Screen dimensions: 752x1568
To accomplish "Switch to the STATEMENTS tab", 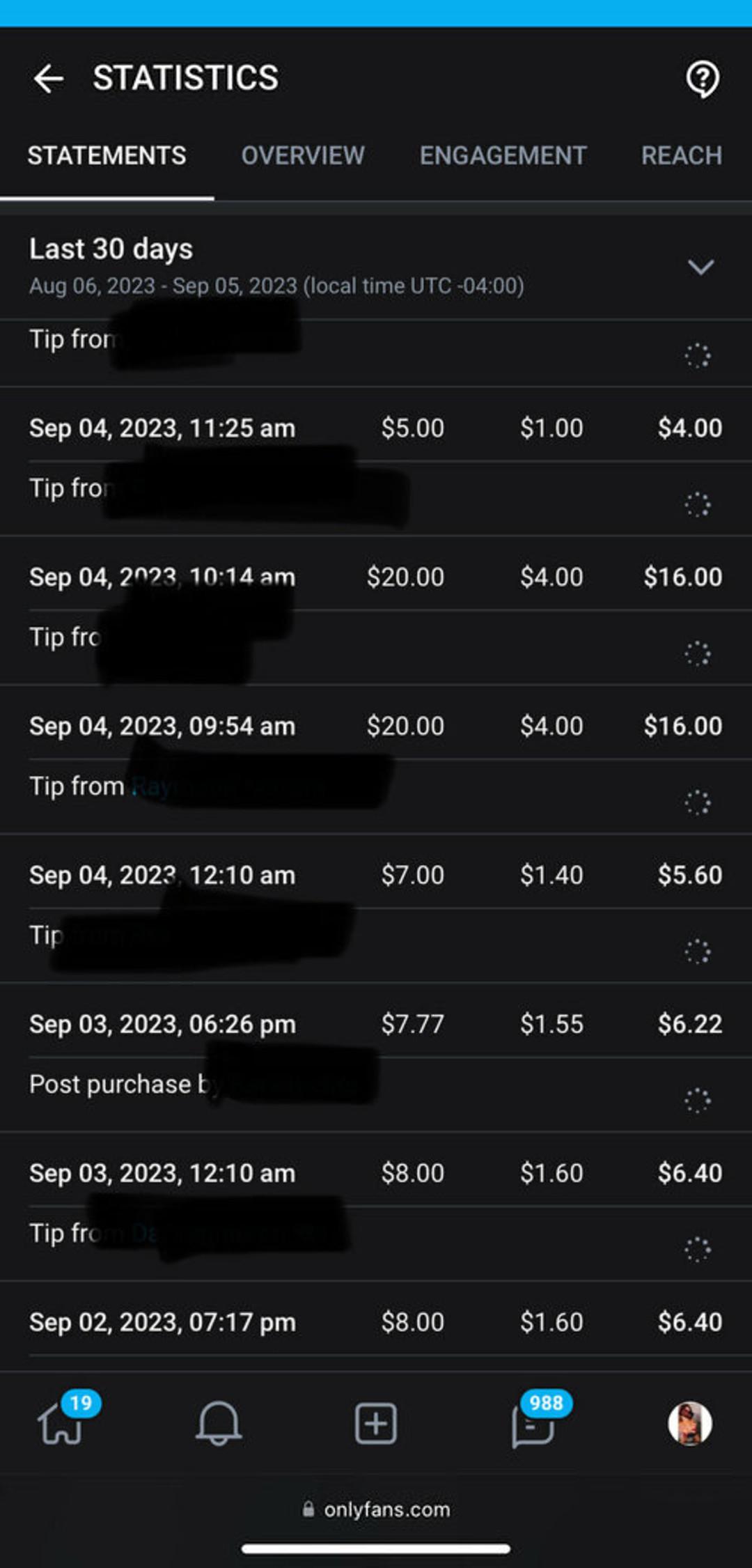I will (107, 155).
